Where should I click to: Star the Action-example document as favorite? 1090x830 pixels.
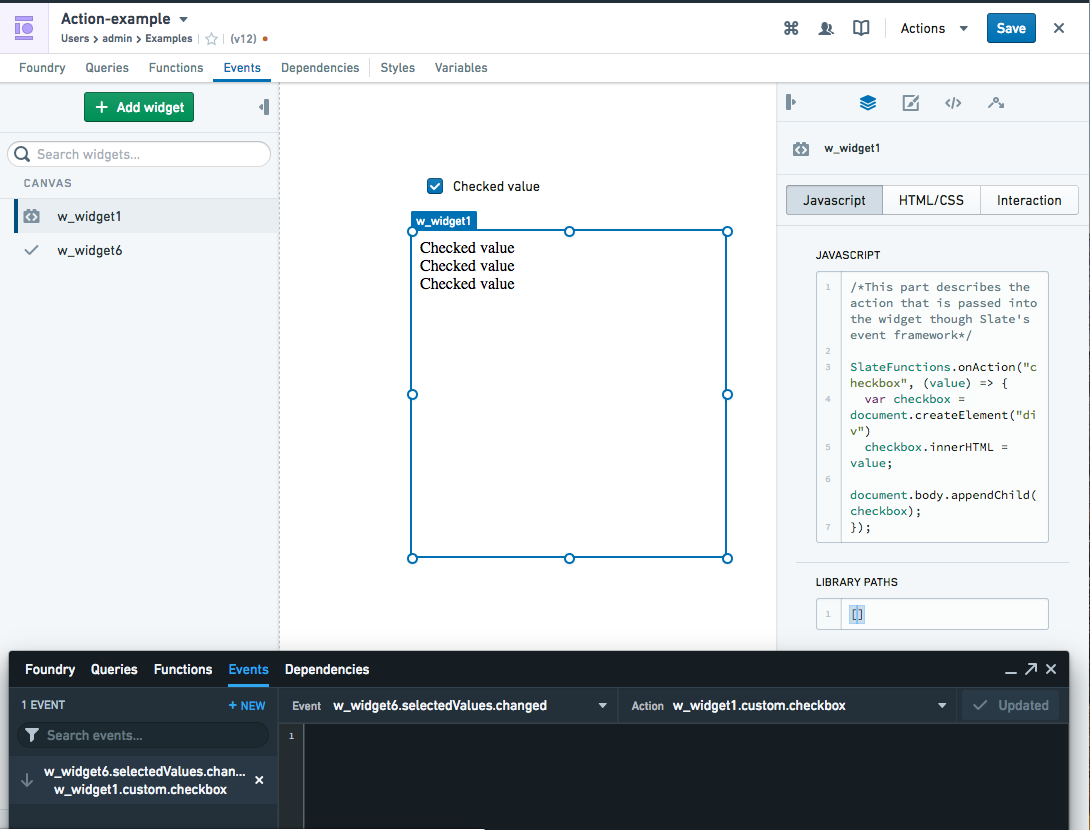coord(211,39)
